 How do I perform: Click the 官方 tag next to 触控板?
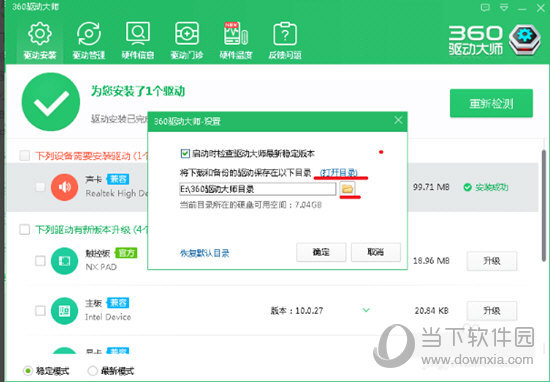click(x=126, y=253)
